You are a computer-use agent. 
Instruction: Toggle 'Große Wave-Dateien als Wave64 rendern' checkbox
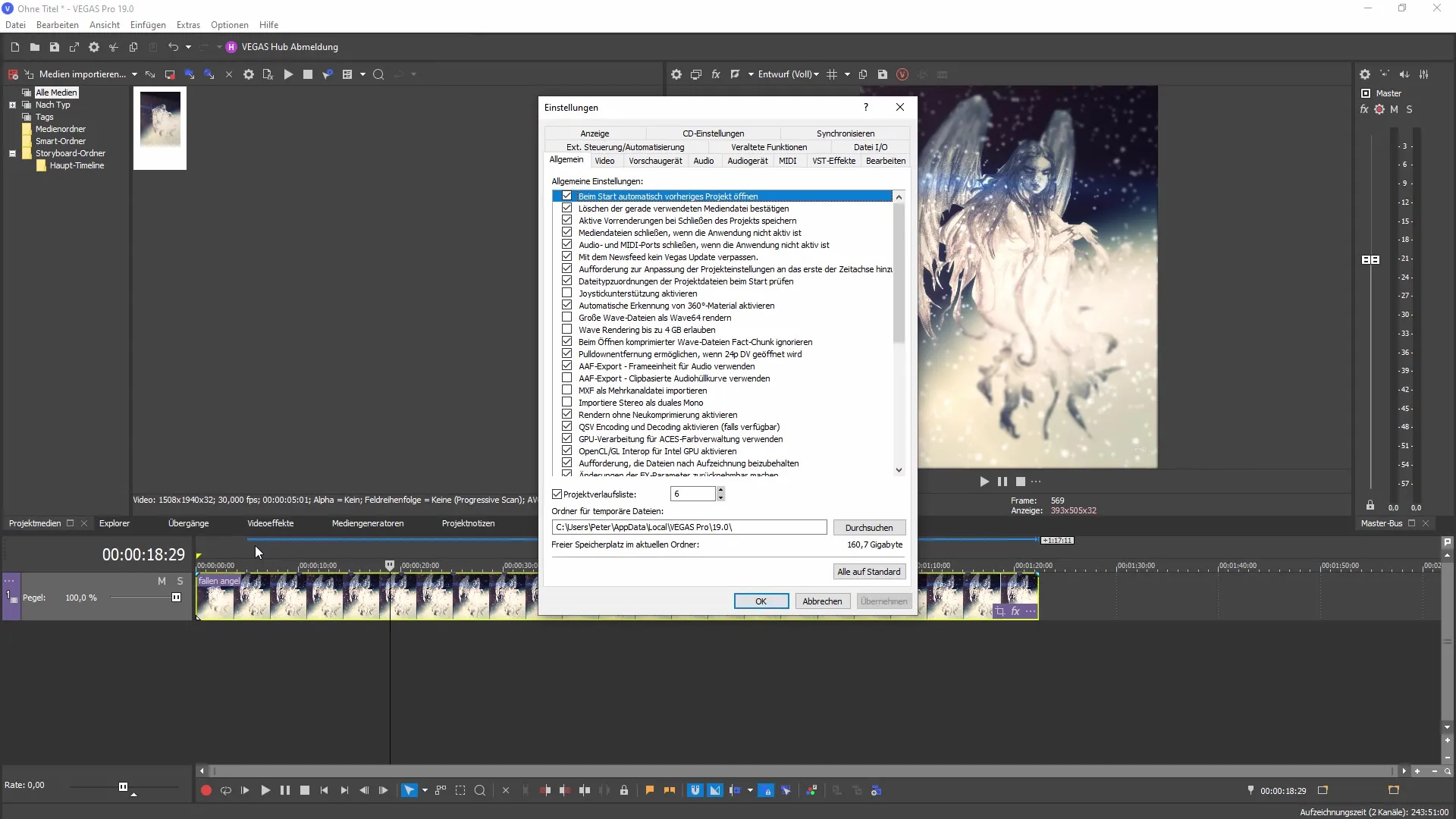(566, 317)
